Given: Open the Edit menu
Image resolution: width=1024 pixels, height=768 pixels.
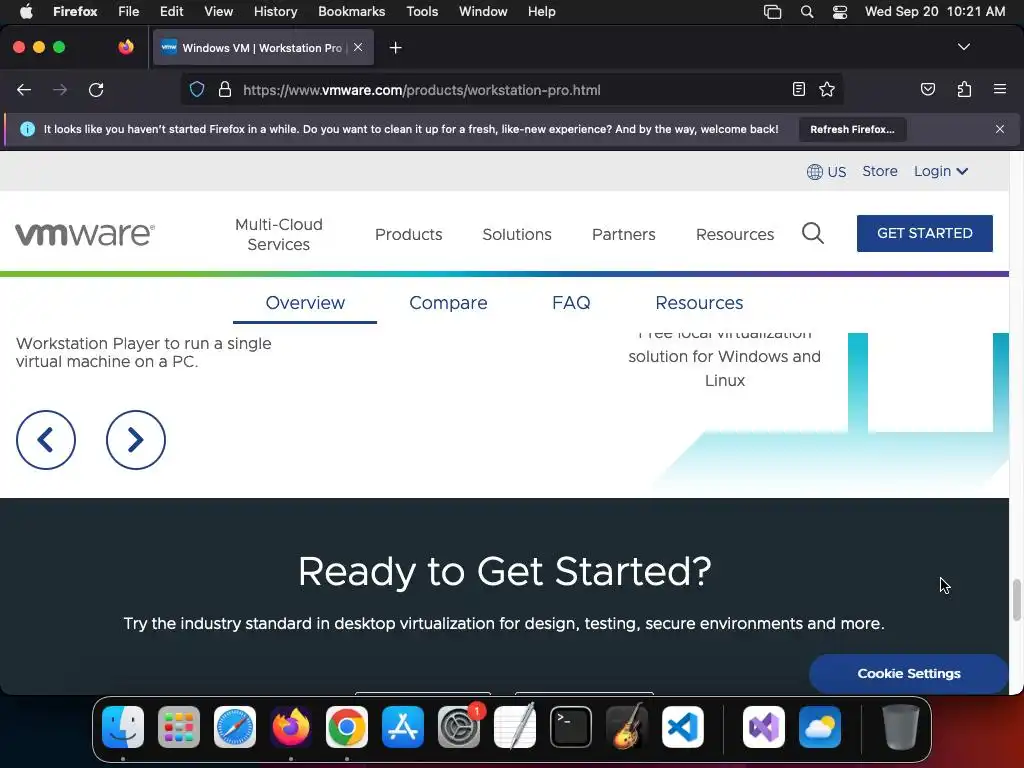Looking at the screenshot, I should click(x=171, y=11).
